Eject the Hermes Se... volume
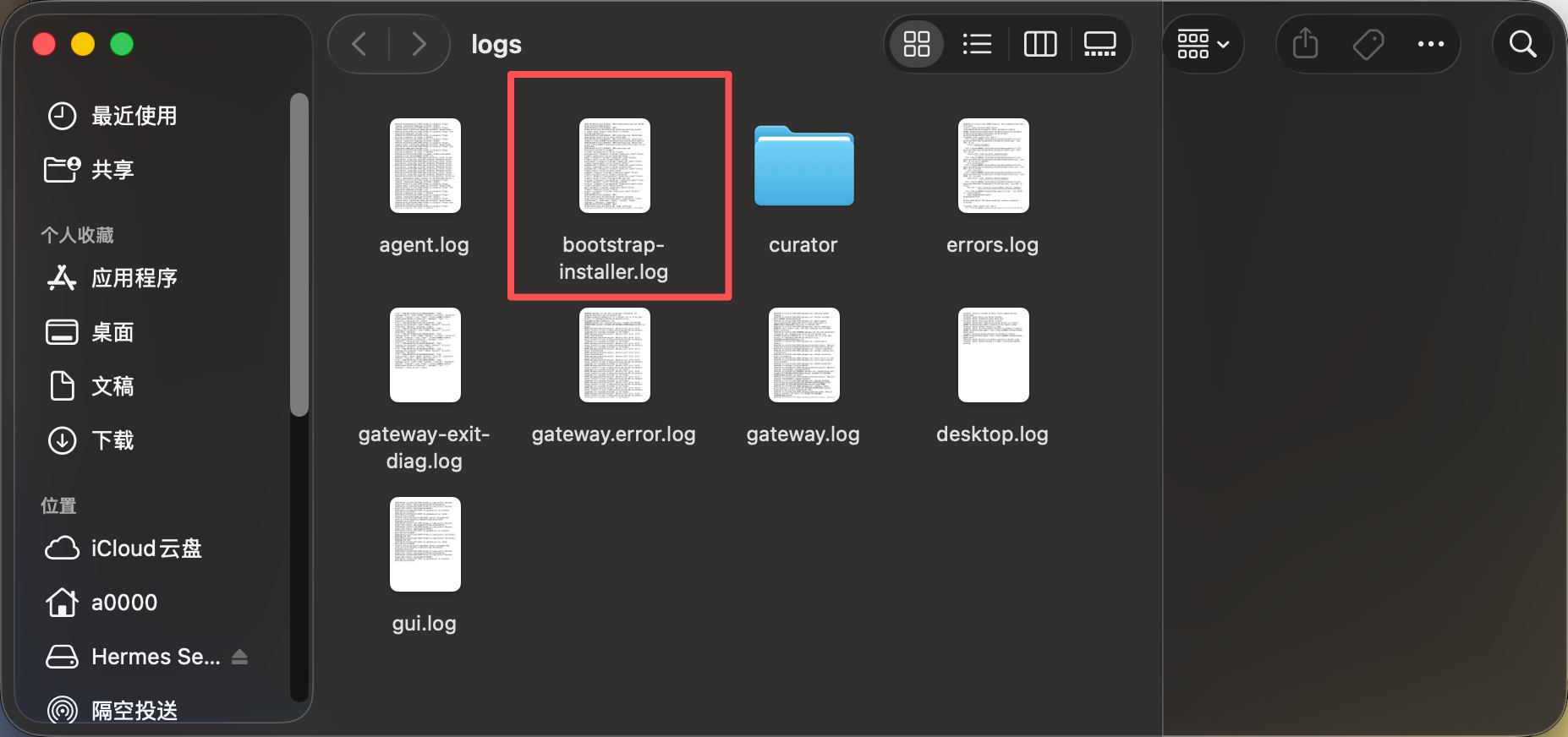Screen dimensions: 1568x737 239,657
